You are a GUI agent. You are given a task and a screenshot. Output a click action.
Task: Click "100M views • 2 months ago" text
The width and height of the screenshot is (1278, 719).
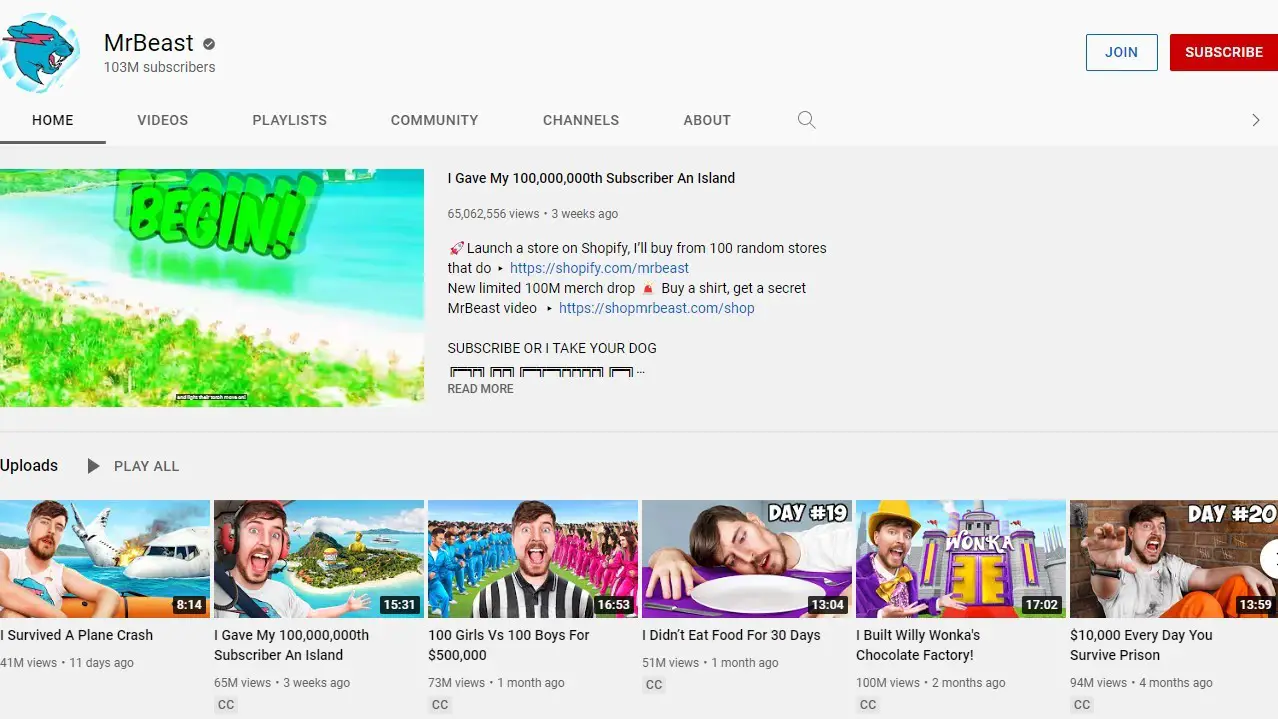point(931,683)
